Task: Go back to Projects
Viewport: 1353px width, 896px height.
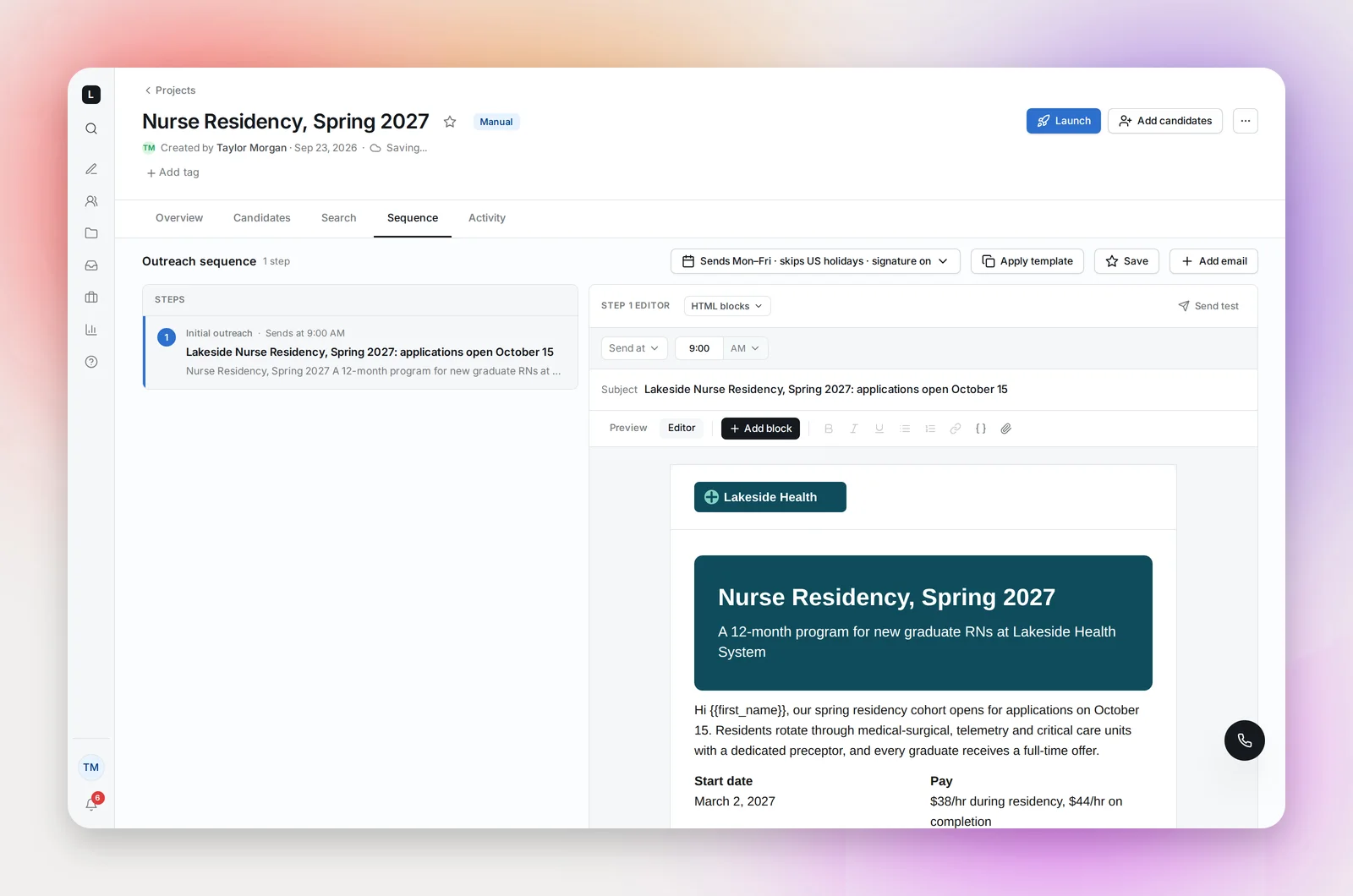Action: pyautogui.click(x=170, y=90)
